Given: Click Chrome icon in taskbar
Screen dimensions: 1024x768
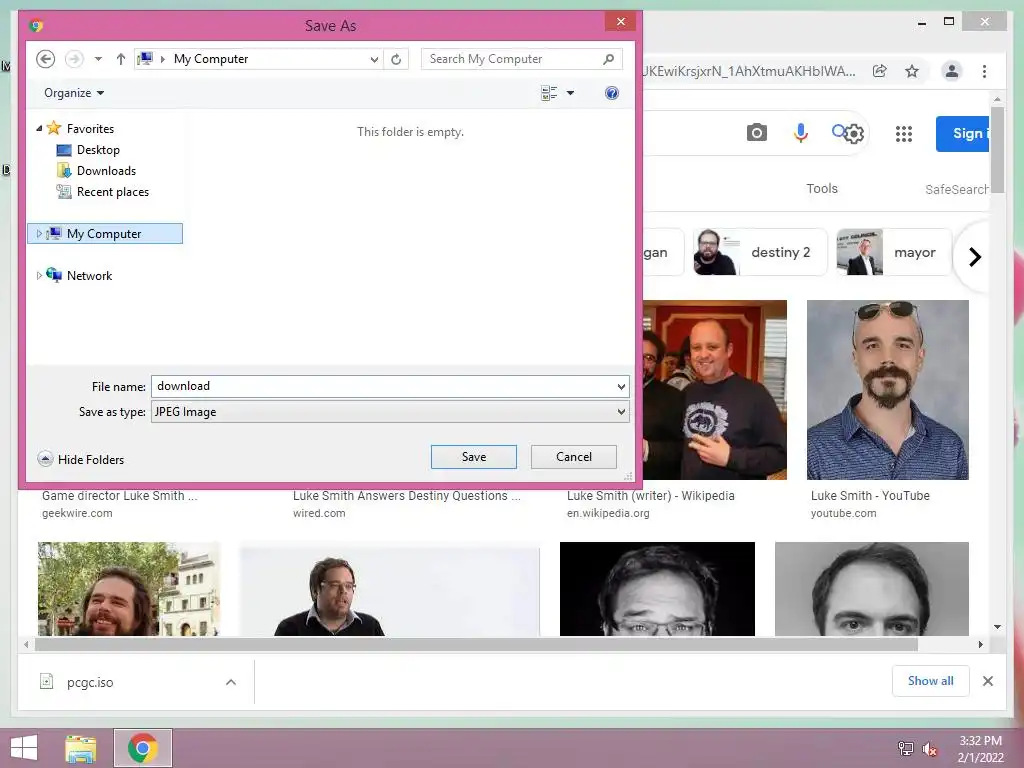Looking at the screenshot, I should 142,748.
